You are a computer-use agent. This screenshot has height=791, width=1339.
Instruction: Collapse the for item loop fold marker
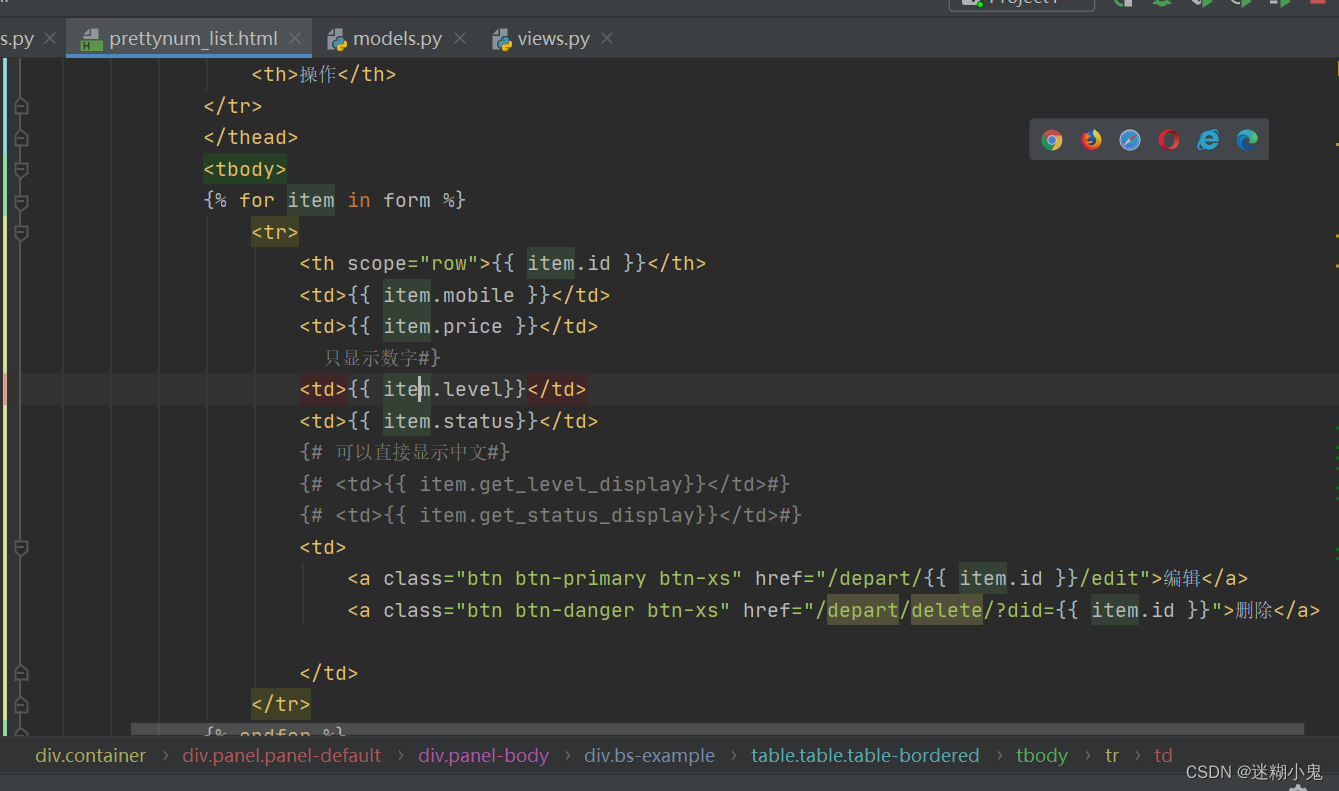coord(21,201)
